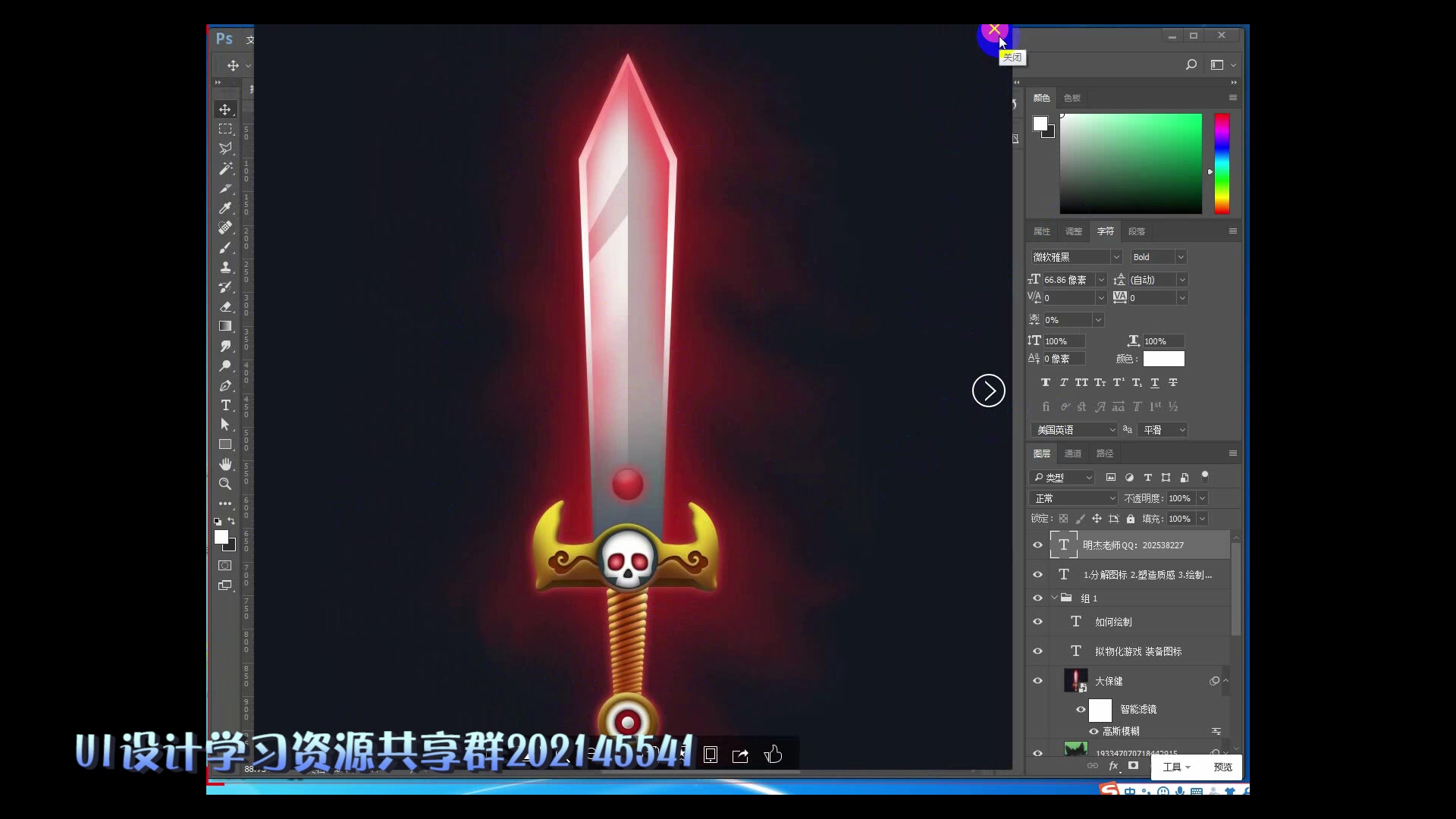Select the Gradient tool
The image size is (1456, 819).
pyautogui.click(x=225, y=326)
